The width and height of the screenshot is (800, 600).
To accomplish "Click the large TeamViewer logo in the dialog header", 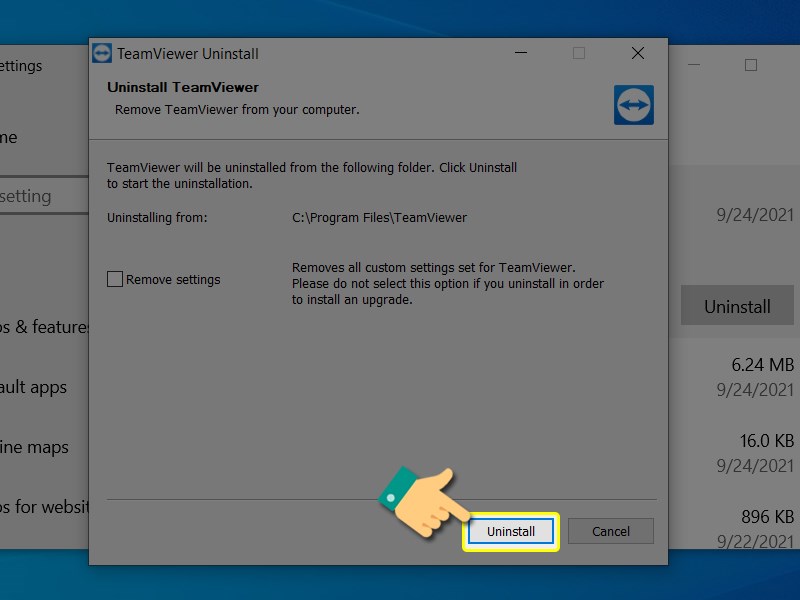I will coord(634,105).
